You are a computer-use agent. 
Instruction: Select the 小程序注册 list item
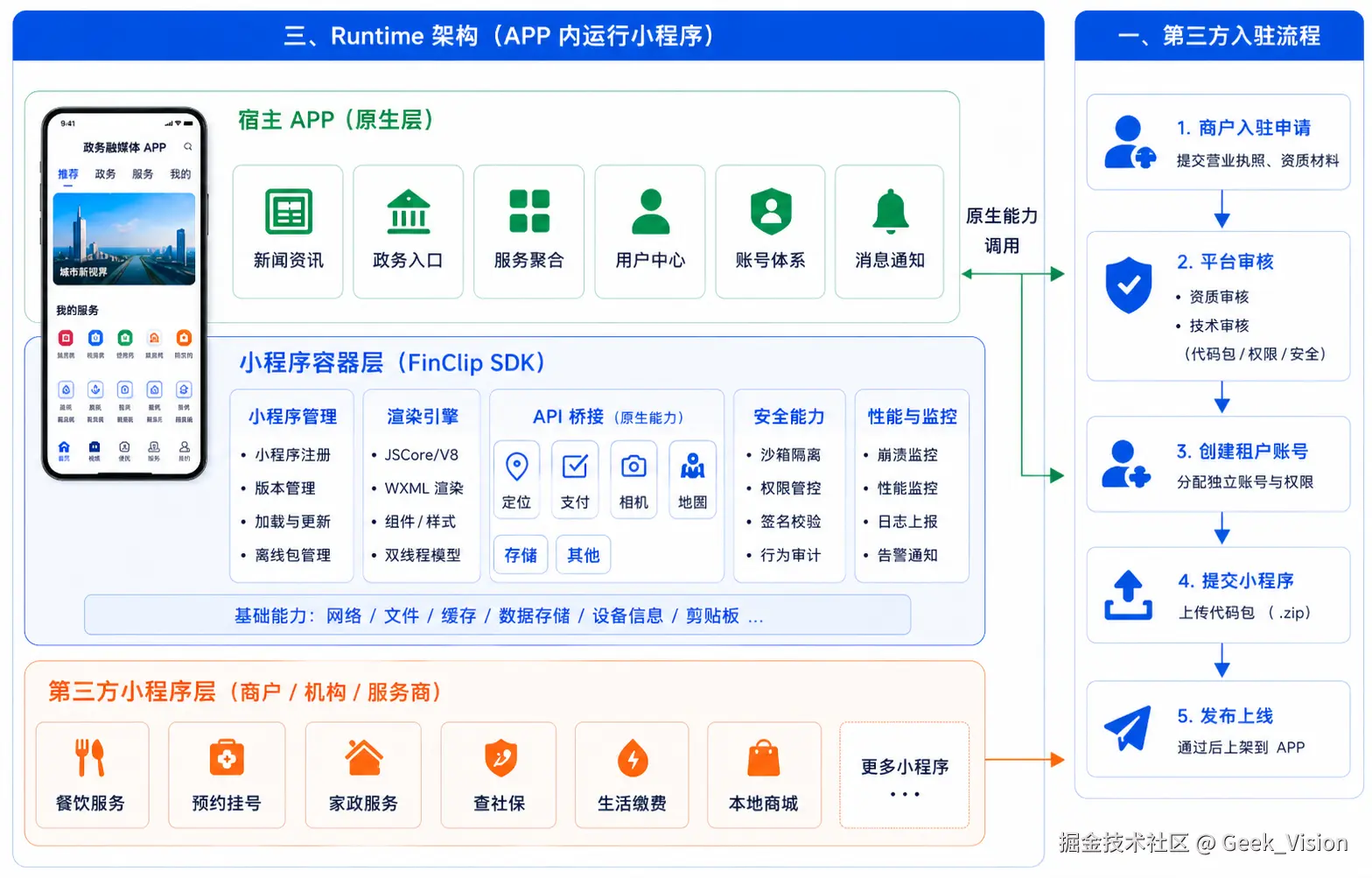[x=293, y=455]
